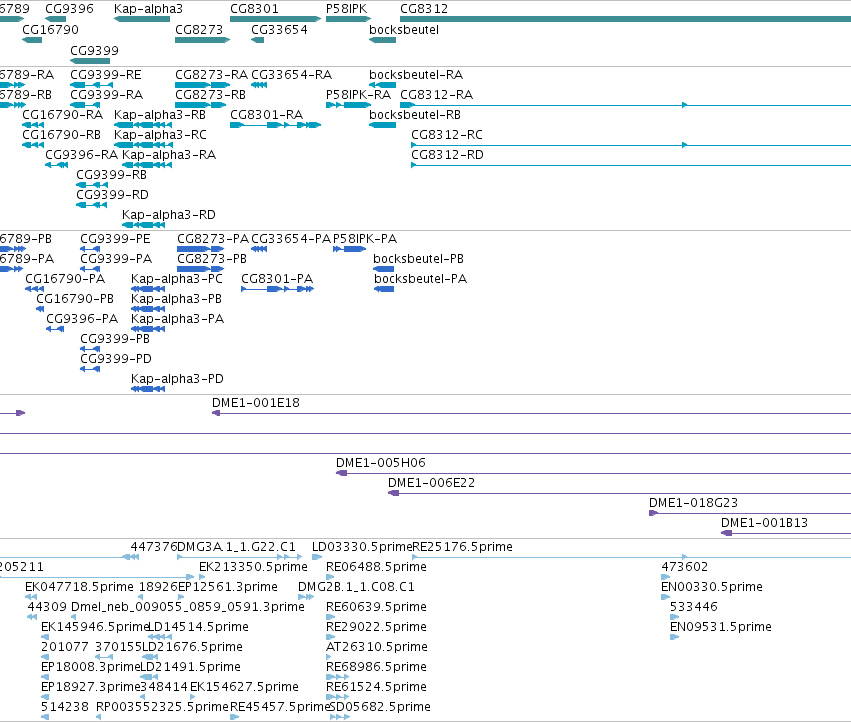Screen dimensions: 851x722
Task: Click EST EN09531.5prime
Action: pos(721,627)
